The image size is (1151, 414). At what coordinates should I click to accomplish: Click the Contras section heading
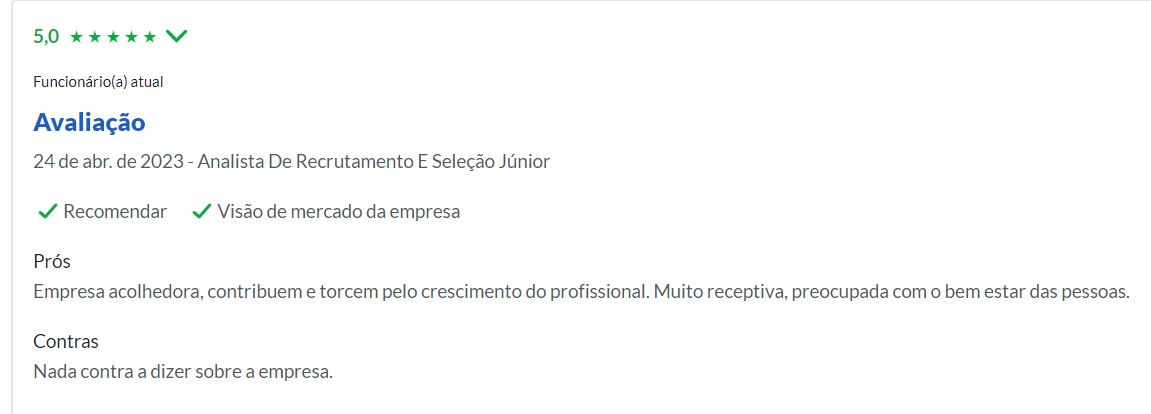pyautogui.click(x=66, y=341)
